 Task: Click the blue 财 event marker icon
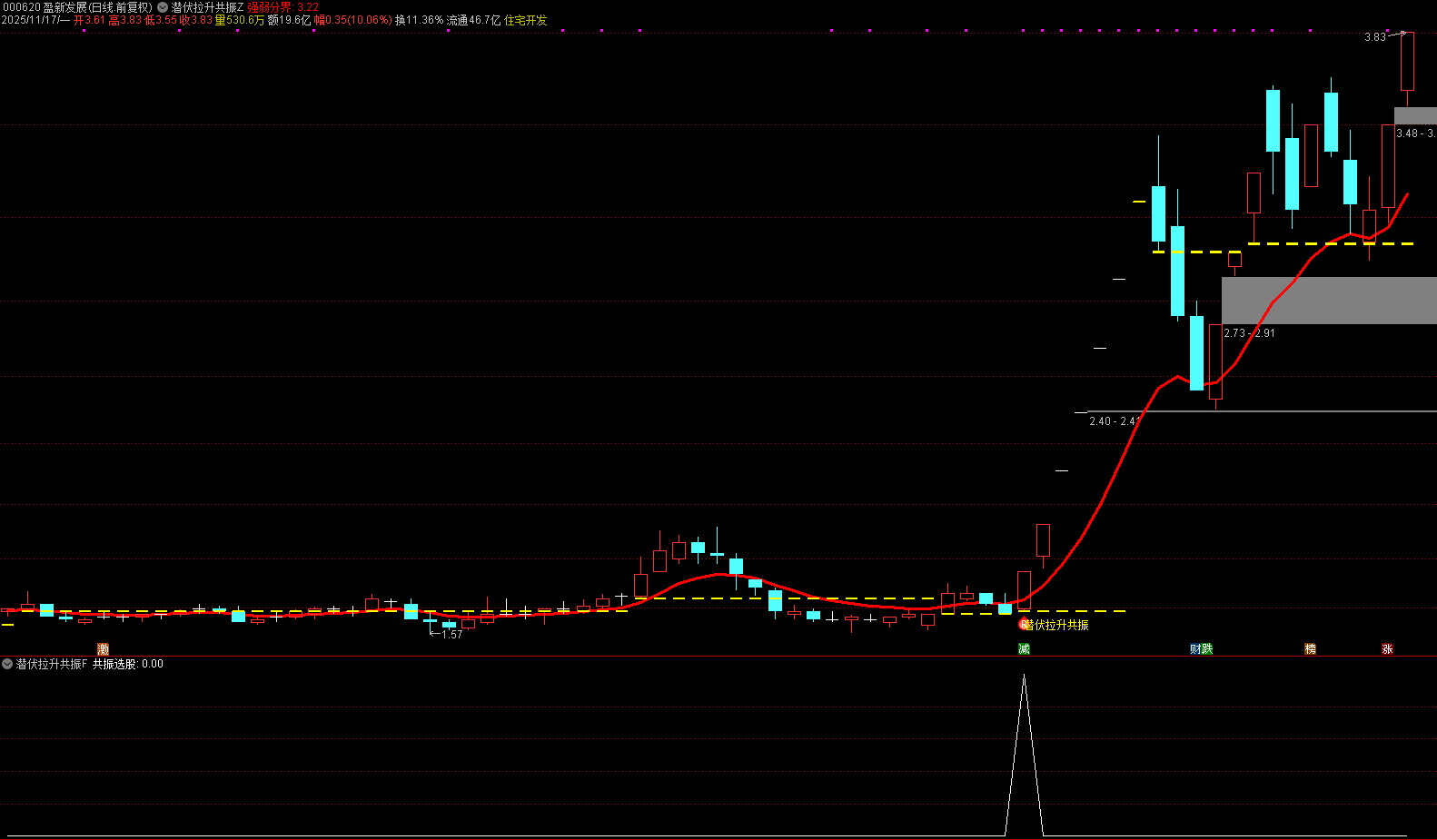click(1195, 648)
